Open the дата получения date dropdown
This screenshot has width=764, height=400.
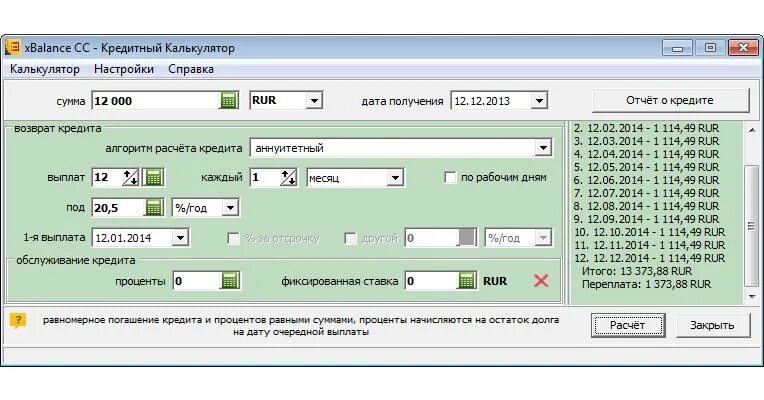[539, 101]
